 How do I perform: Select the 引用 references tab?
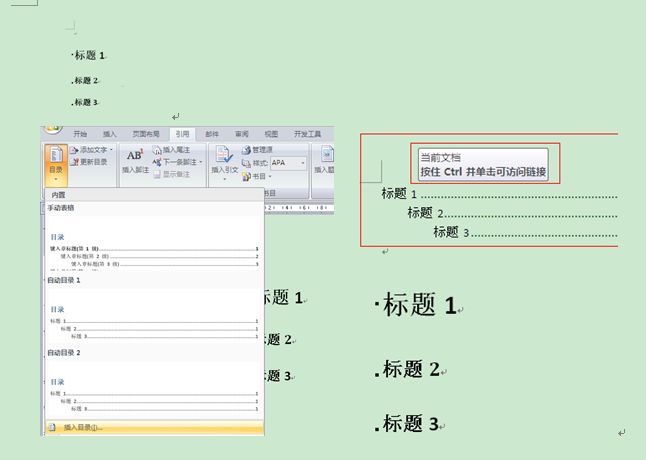182,134
